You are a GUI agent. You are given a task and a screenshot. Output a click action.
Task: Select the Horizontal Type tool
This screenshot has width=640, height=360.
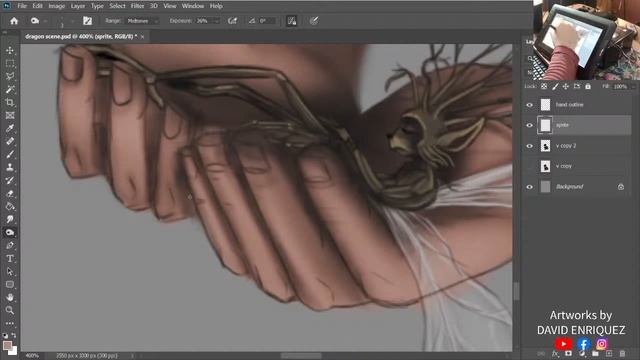click(x=10, y=258)
